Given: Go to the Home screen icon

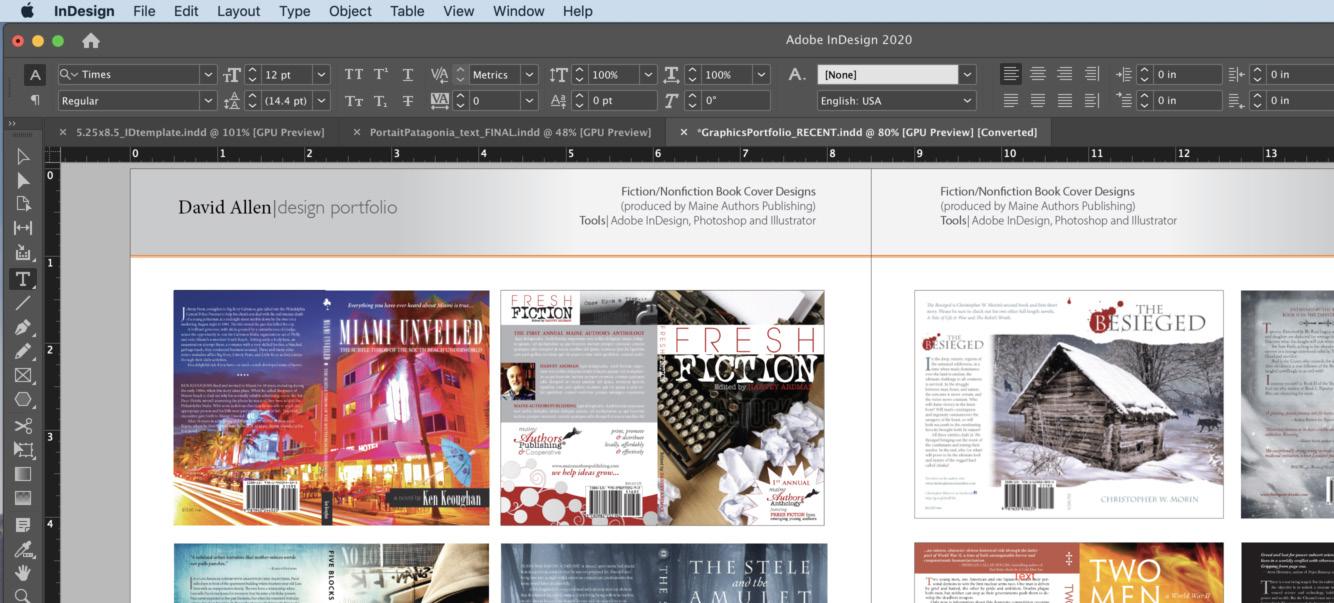Looking at the screenshot, I should click(90, 41).
